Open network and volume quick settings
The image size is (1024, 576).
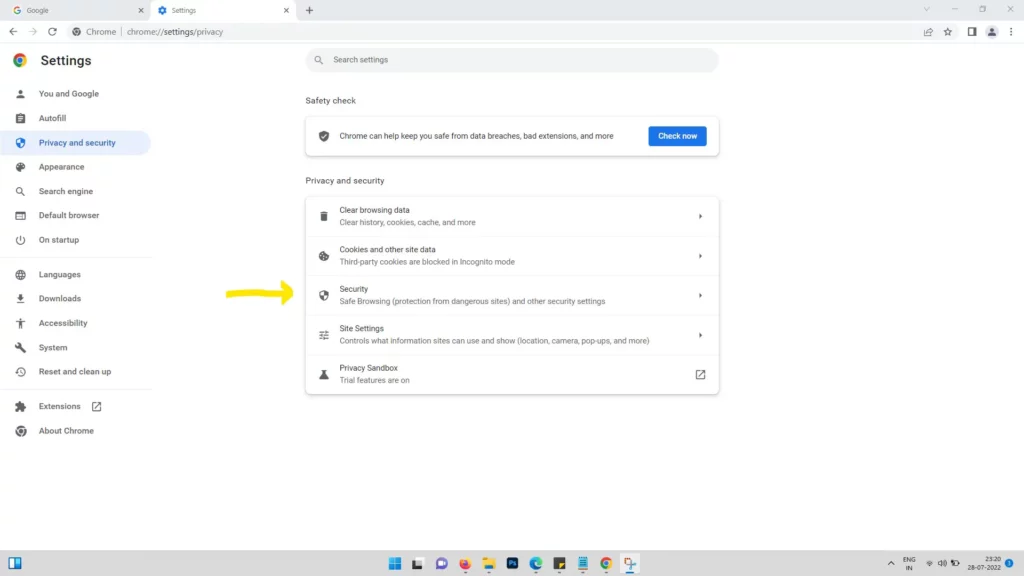942,563
